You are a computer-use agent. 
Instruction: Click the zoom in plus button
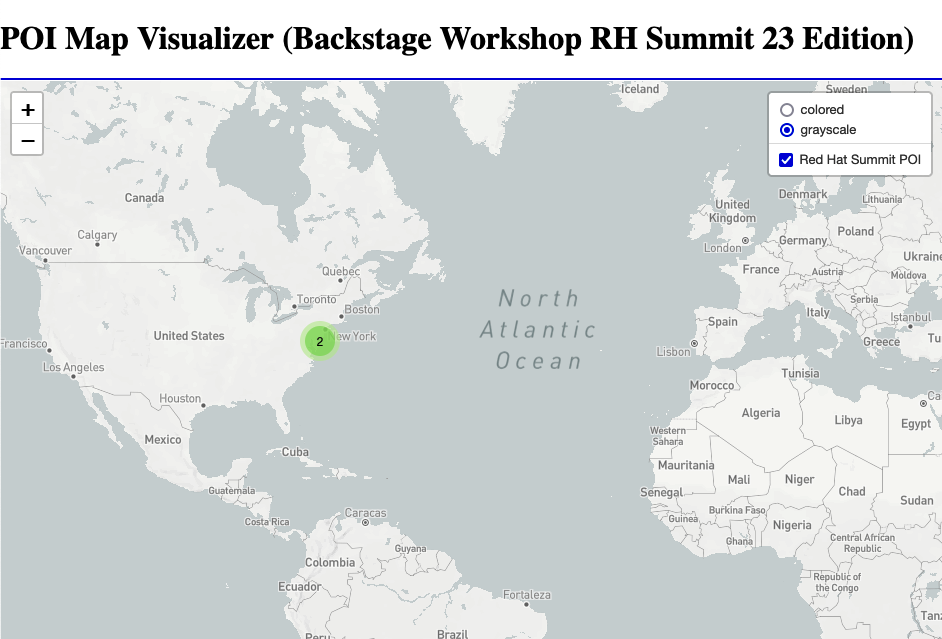(28, 110)
